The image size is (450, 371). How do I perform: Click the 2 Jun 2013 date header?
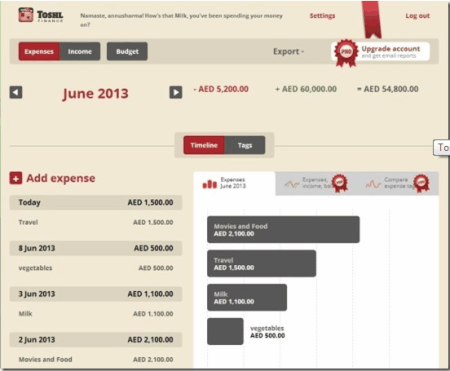(96, 339)
